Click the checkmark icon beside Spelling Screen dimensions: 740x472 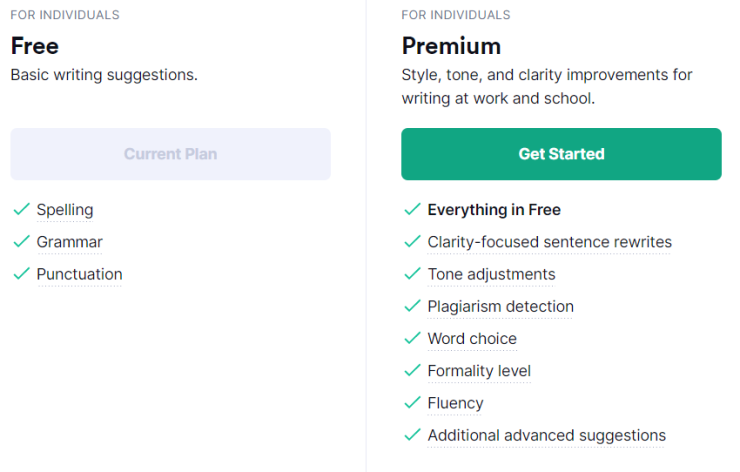pyautogui.click(x=22, y=209)
